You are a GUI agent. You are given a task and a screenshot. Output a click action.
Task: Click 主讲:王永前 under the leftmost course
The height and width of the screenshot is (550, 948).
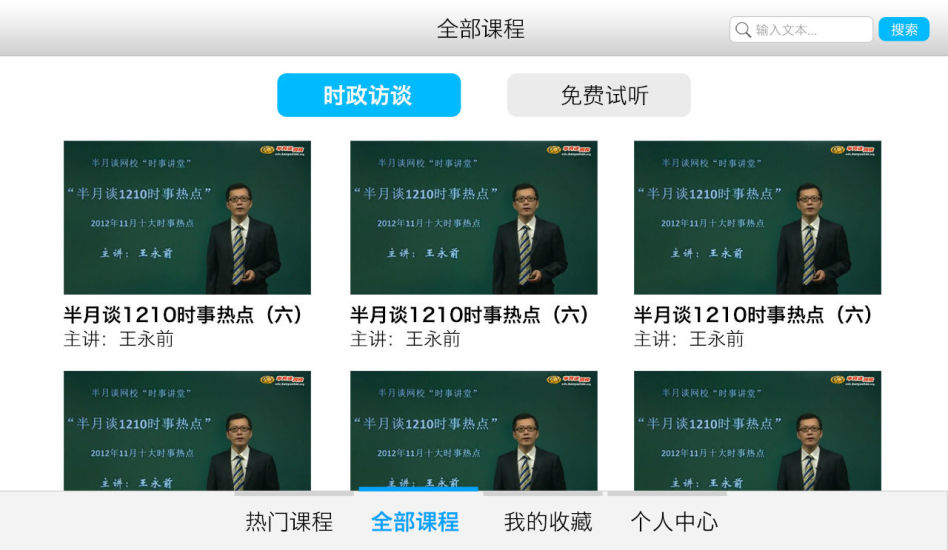coord(119,339)
